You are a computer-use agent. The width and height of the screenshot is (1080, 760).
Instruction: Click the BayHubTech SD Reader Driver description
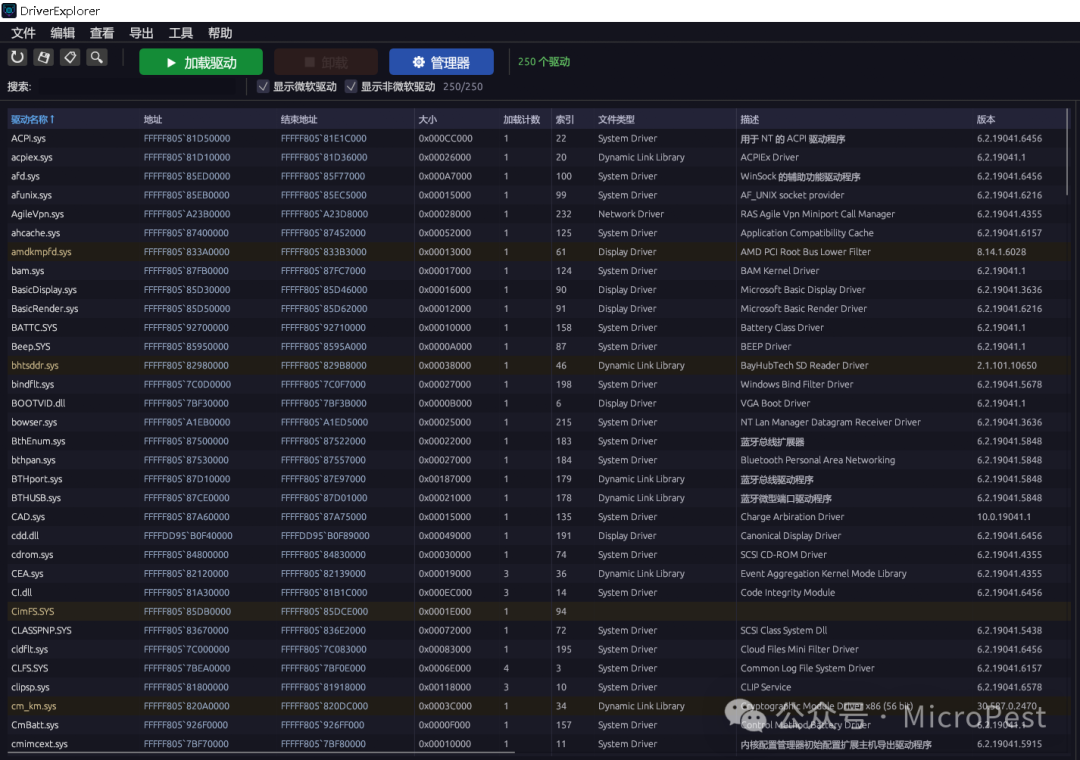click(x=804, y=365)
